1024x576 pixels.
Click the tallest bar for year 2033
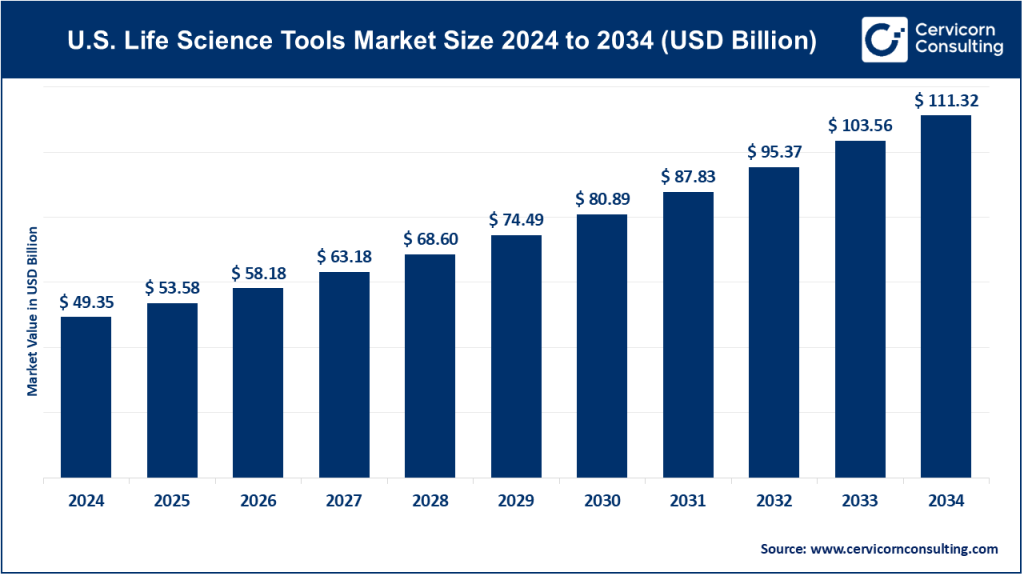click(860, 310)
